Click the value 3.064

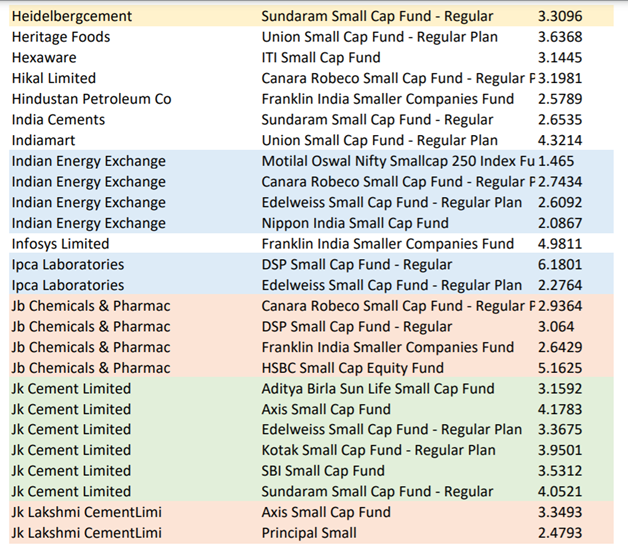pyautogui.click(x=556, y=327)
